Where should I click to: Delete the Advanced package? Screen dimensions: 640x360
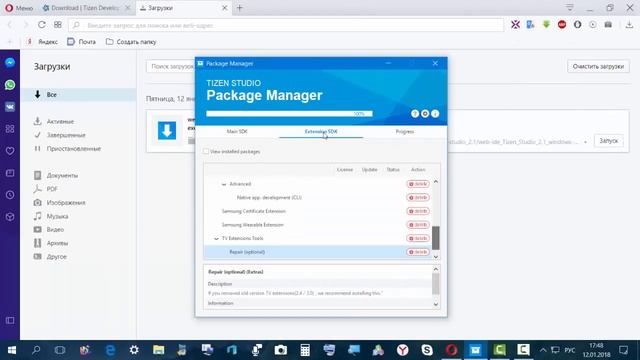click(x=418, y=184)
